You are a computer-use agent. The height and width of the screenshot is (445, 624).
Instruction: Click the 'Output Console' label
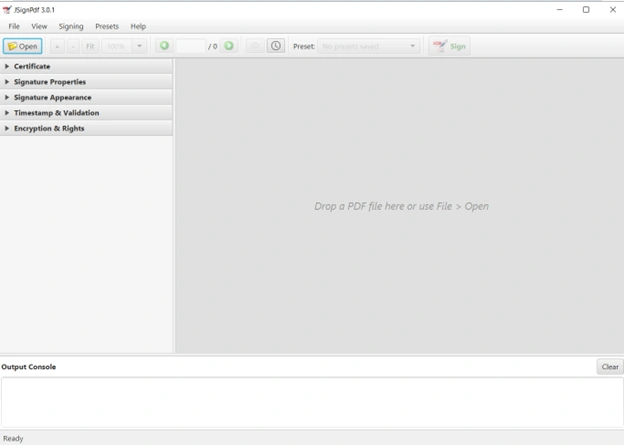click(x=29, y=367)
